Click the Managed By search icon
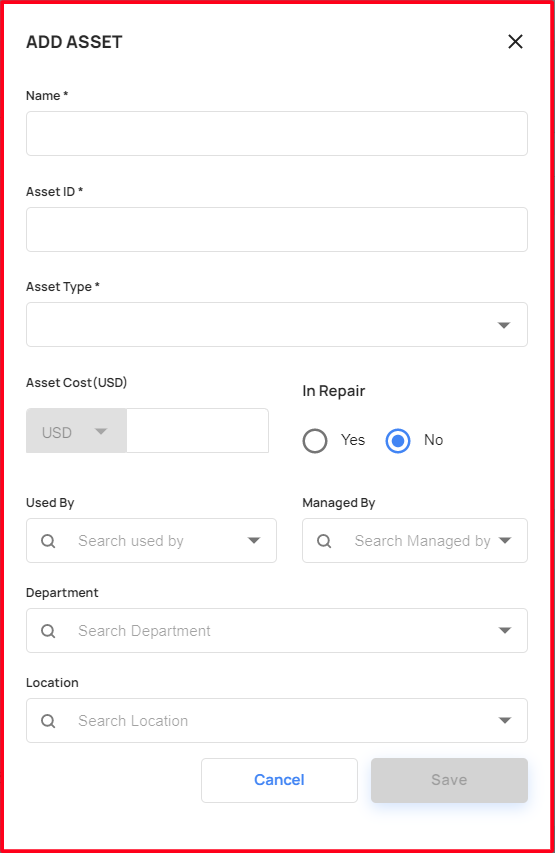This screenshot has height=853, width=555. 324,541
